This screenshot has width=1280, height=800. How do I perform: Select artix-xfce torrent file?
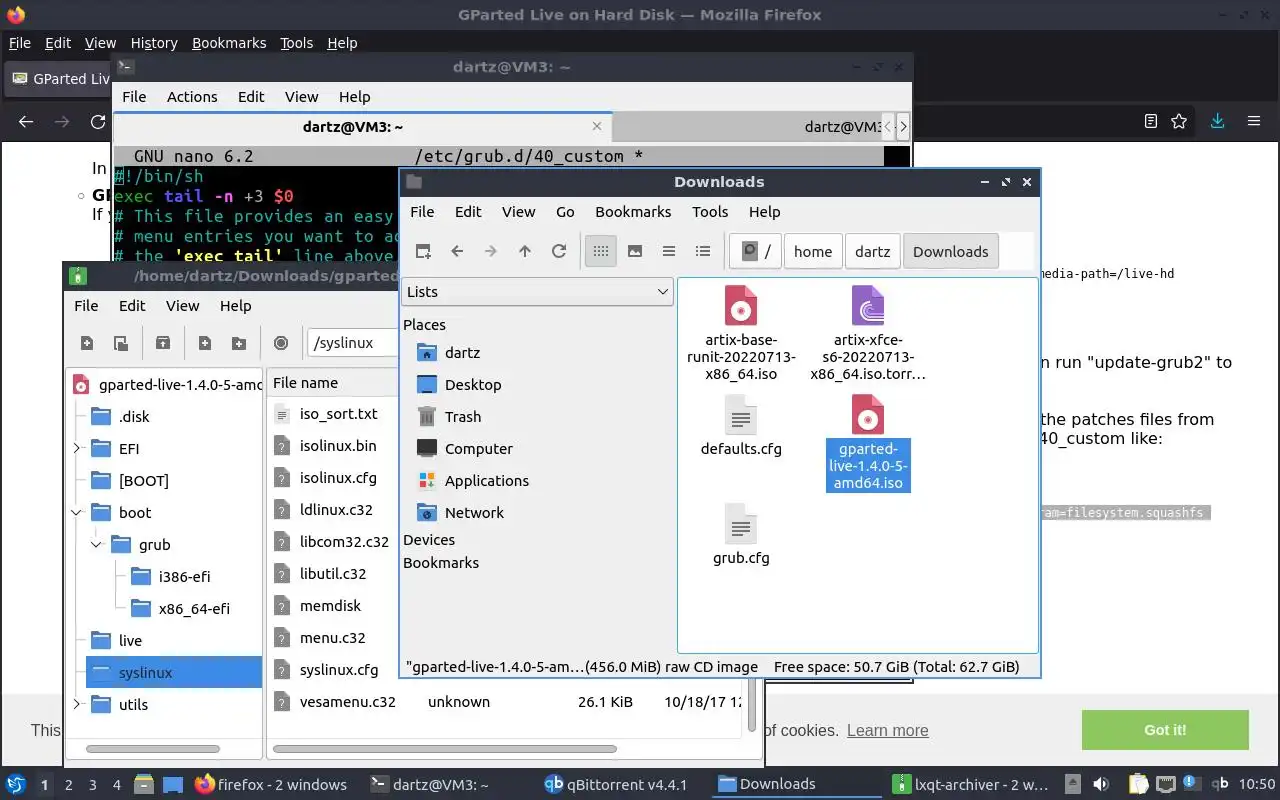(868, 335)
